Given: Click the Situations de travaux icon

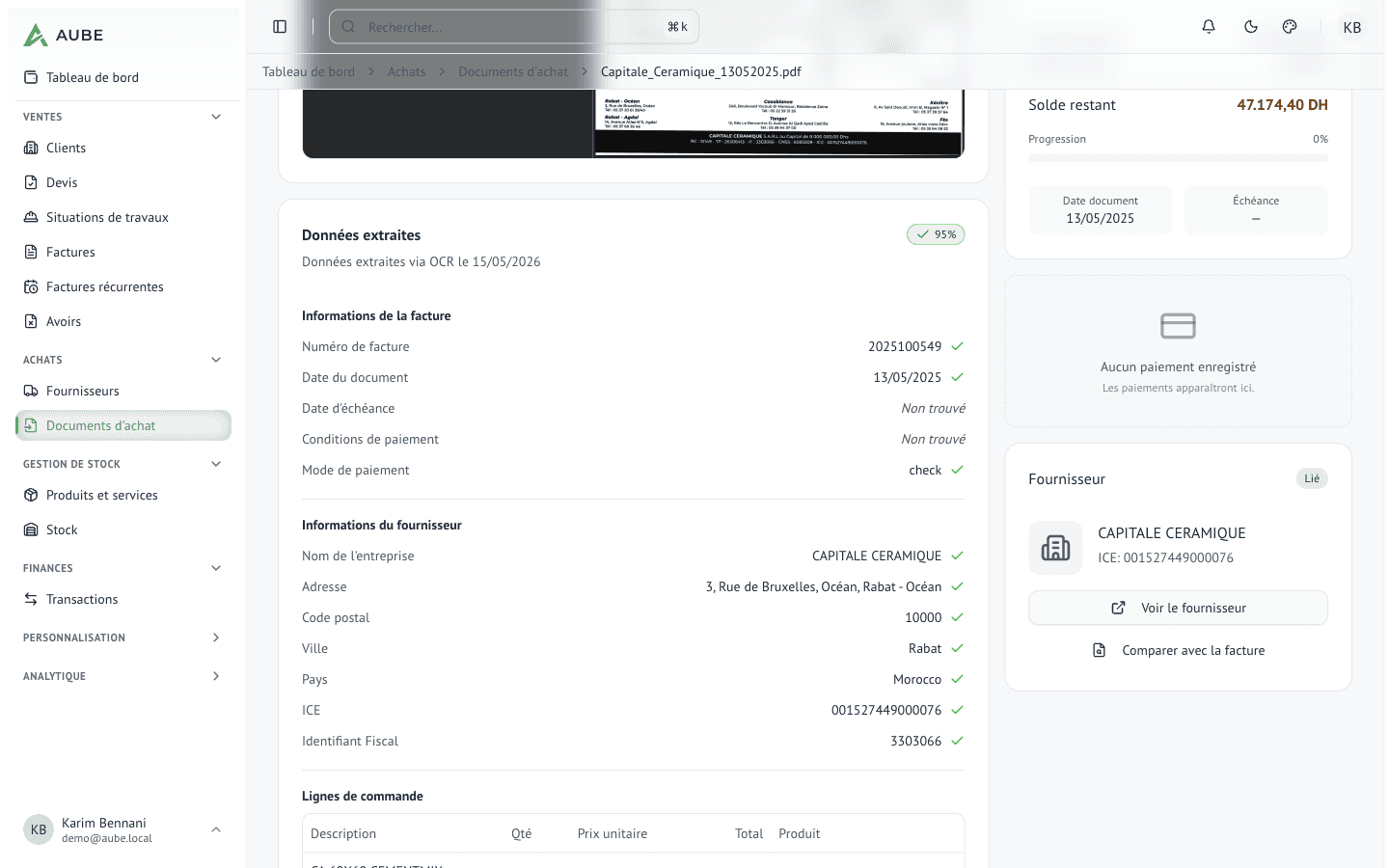Looking at the screenshot, I should click(31, 217).
